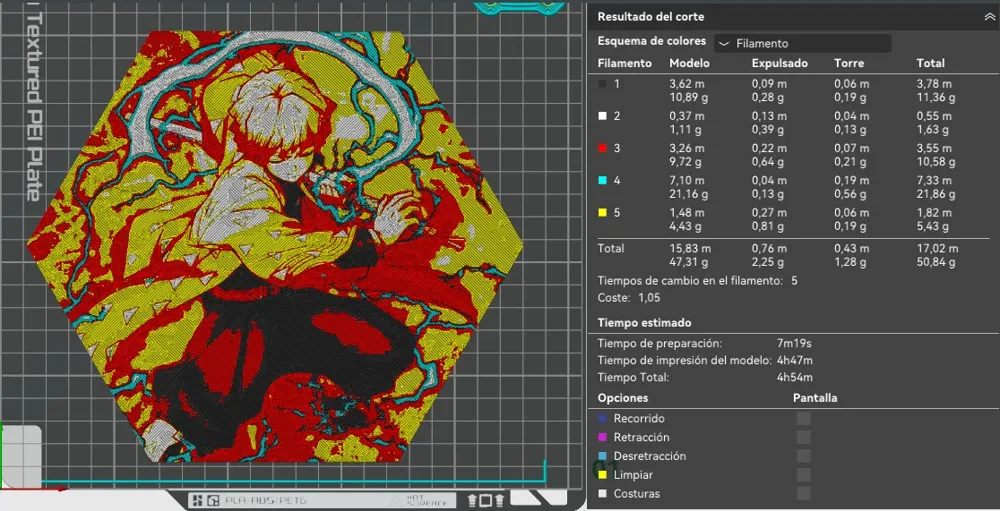Click the Filamento column header in the table

coord(624,63)
